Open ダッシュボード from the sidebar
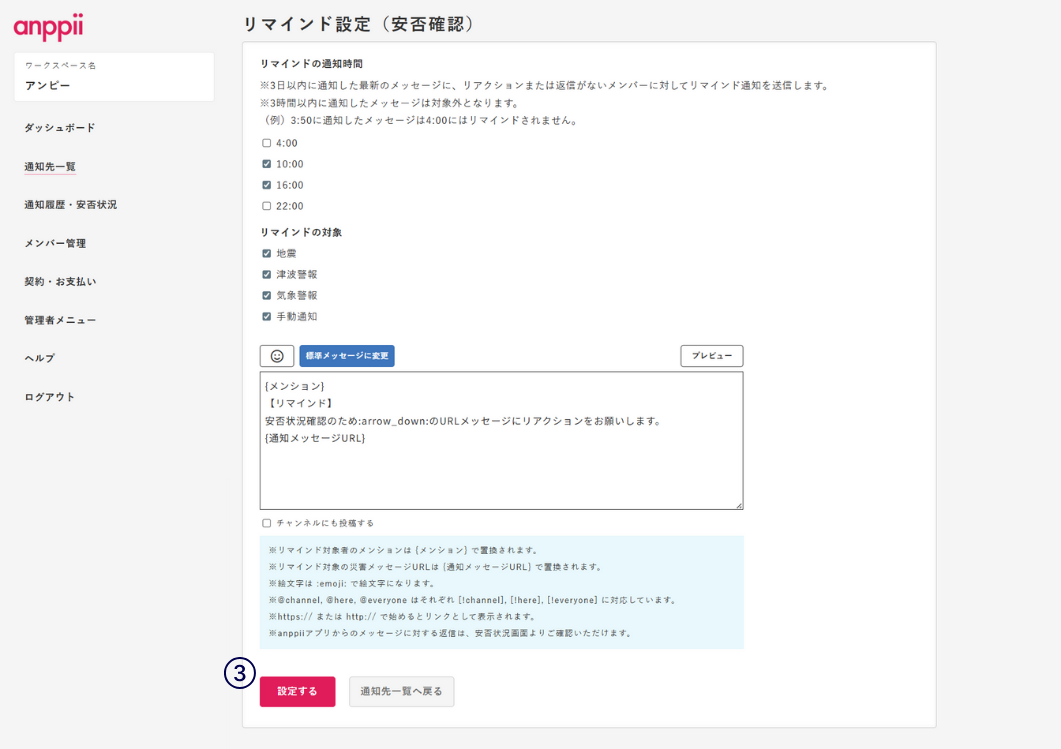The width and height of the screenshot is (1061, 749). 60,128
